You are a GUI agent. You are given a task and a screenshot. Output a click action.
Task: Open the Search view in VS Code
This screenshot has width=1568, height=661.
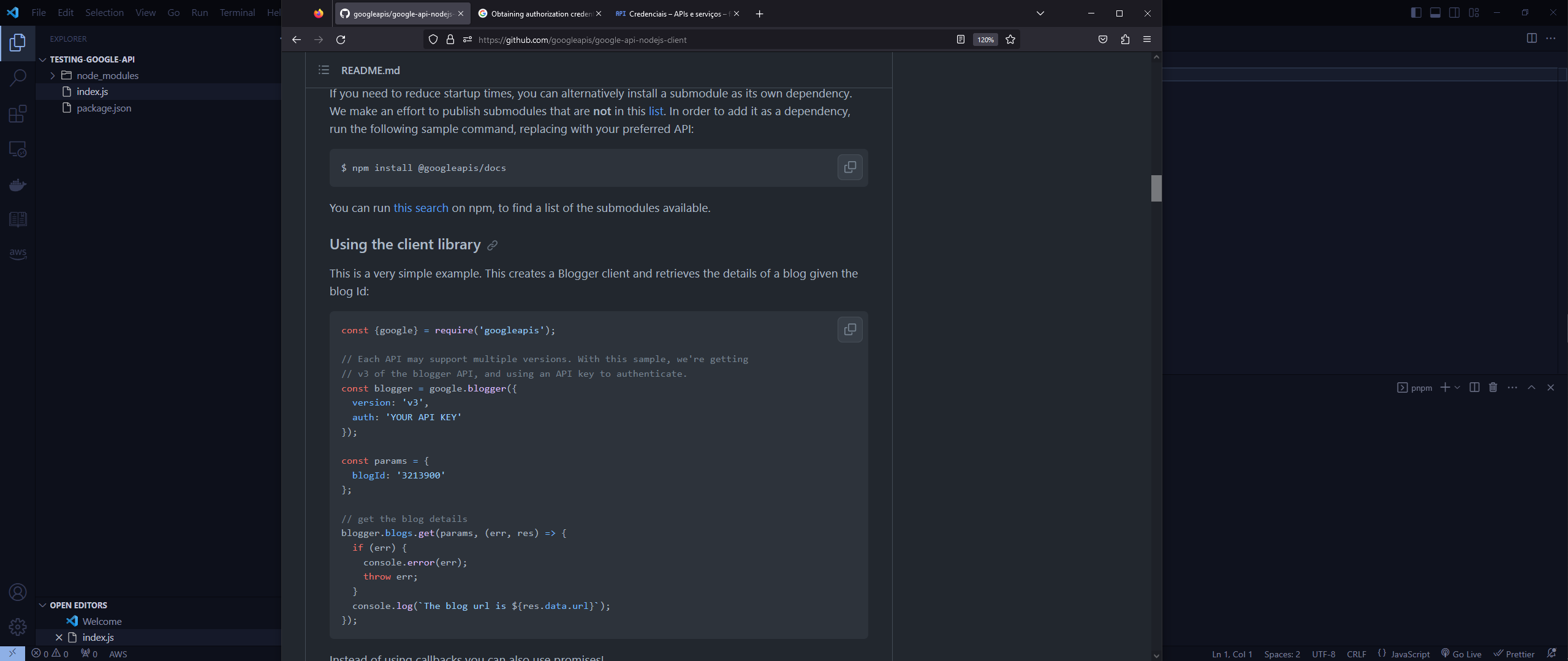(18, 78)
